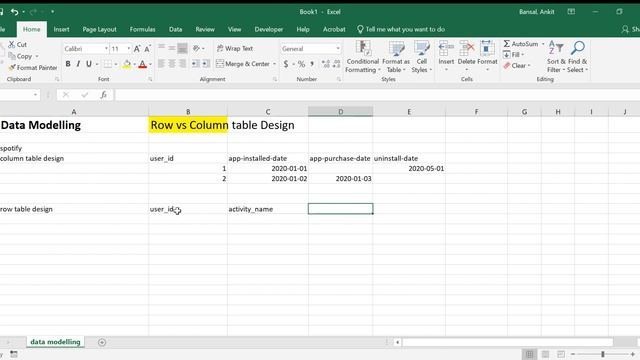
Task: Increase font size with larger A icon
Action: [137, 49]
